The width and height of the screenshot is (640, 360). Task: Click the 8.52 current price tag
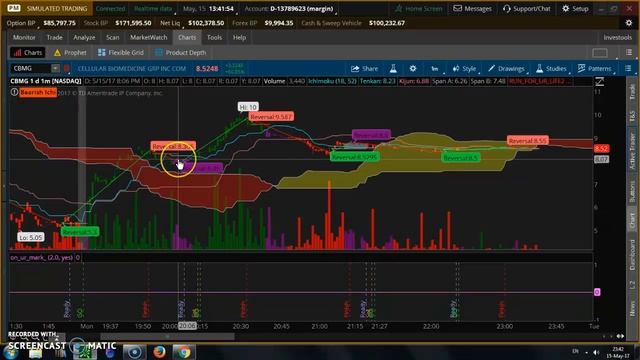[601, 149]
